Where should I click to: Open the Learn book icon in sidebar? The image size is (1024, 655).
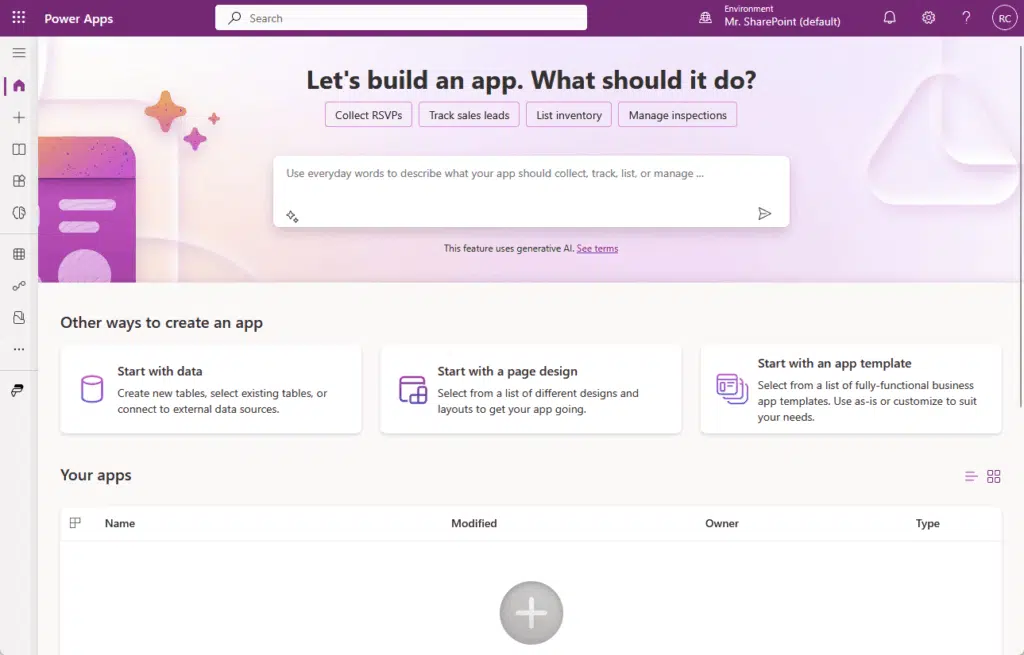[19, 150]
